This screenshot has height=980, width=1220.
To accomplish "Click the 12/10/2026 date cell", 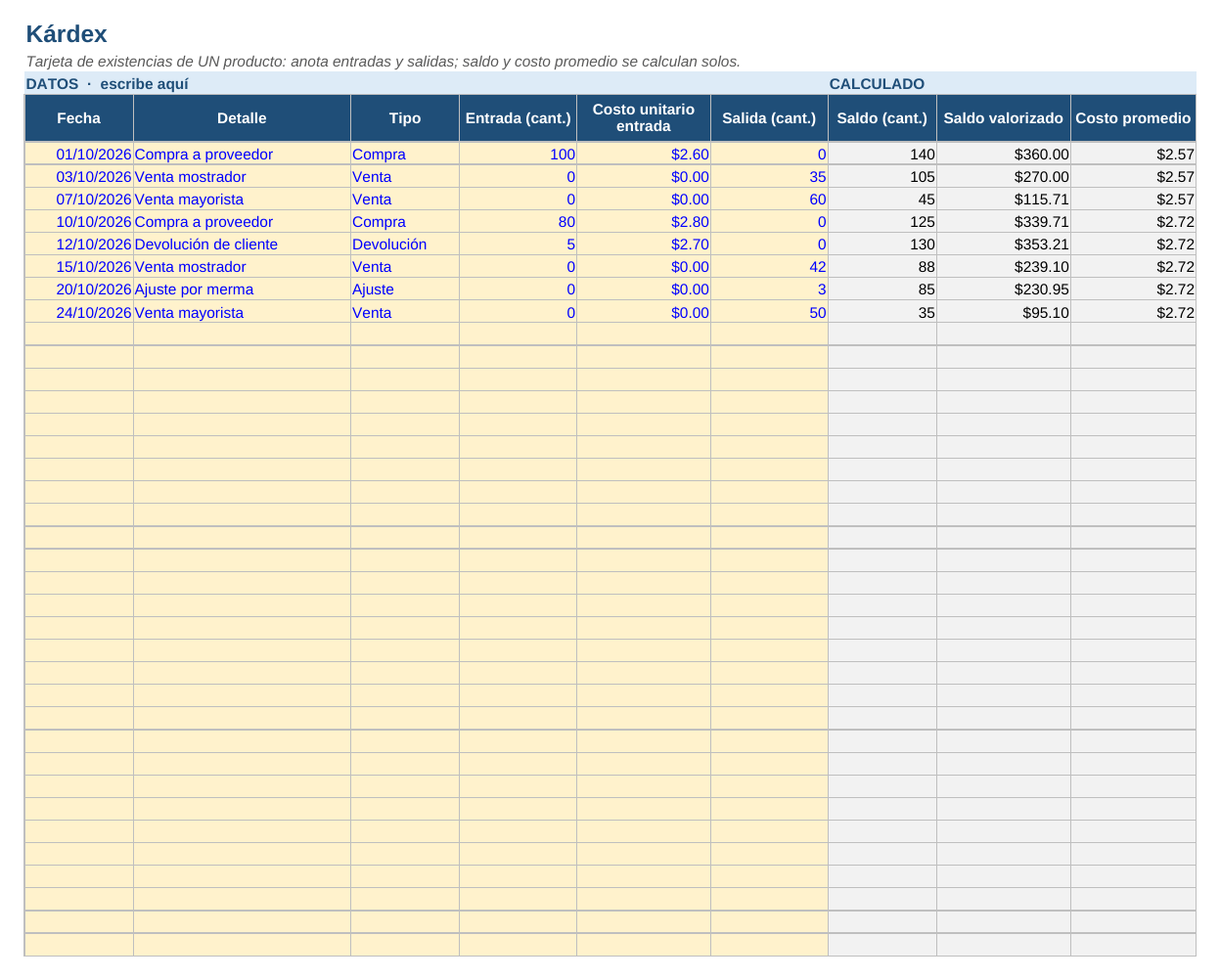I will [x=79, y=245].
